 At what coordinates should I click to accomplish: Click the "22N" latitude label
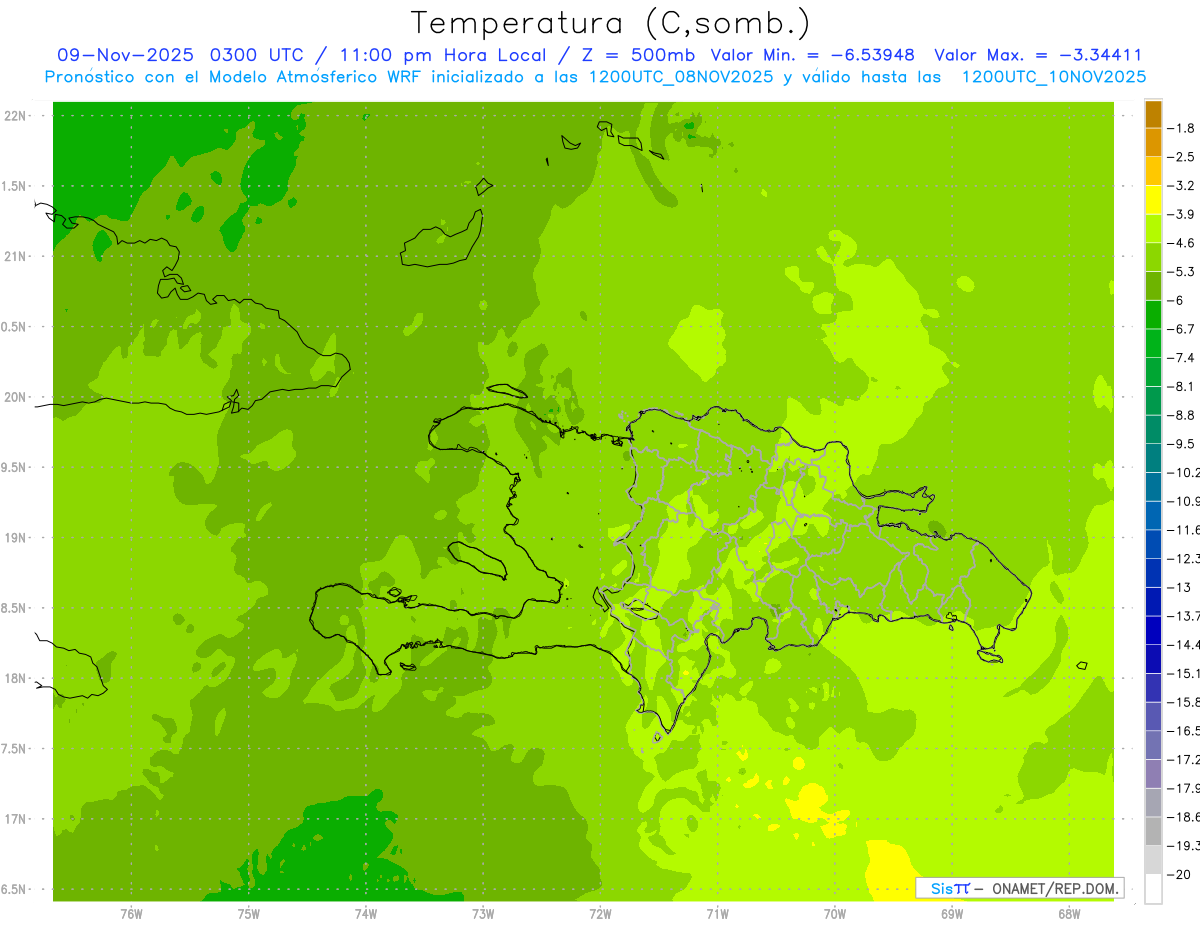tap(16, 115)
